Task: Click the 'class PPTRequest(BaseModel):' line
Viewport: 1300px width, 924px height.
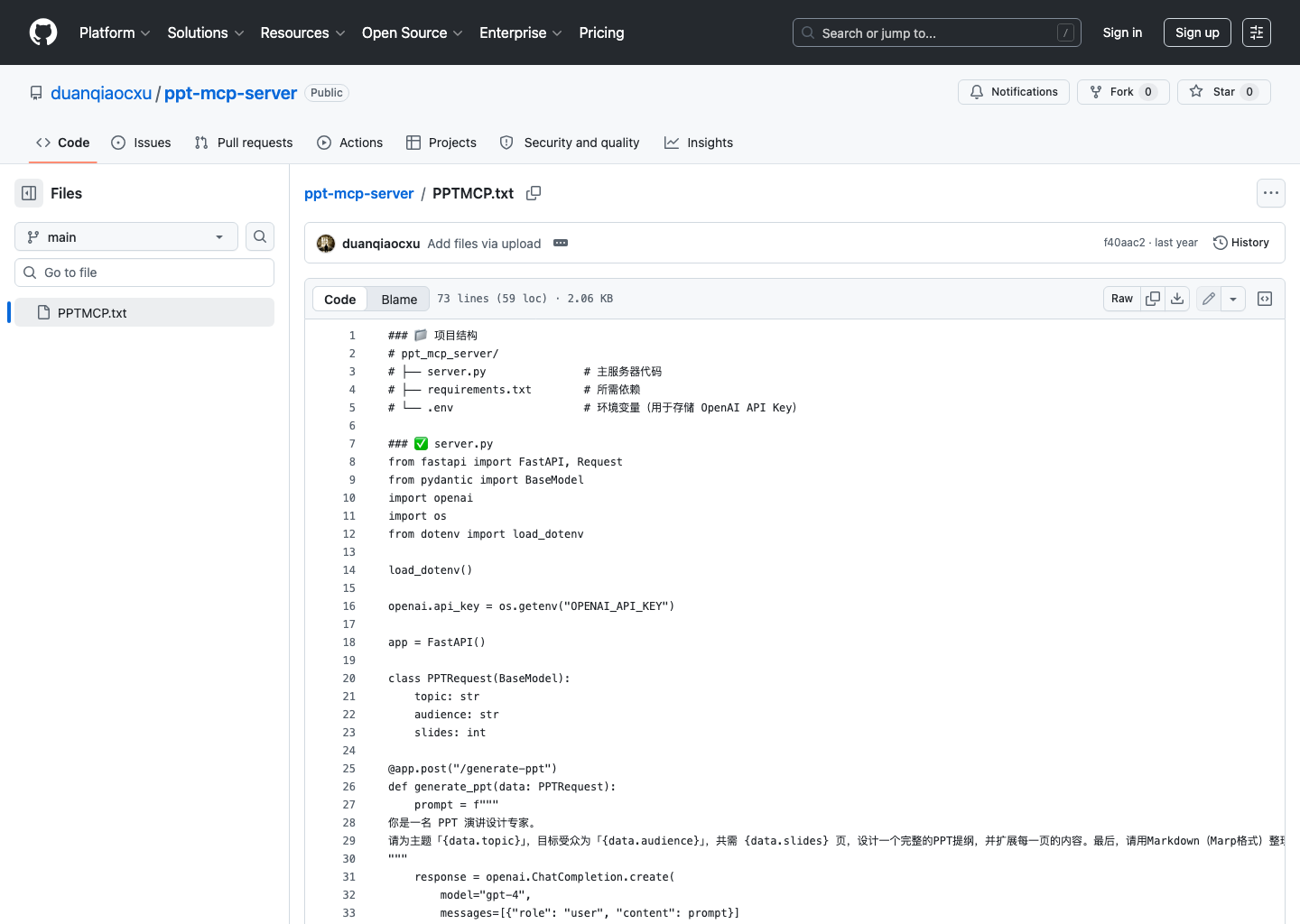Action: point(479,679)
